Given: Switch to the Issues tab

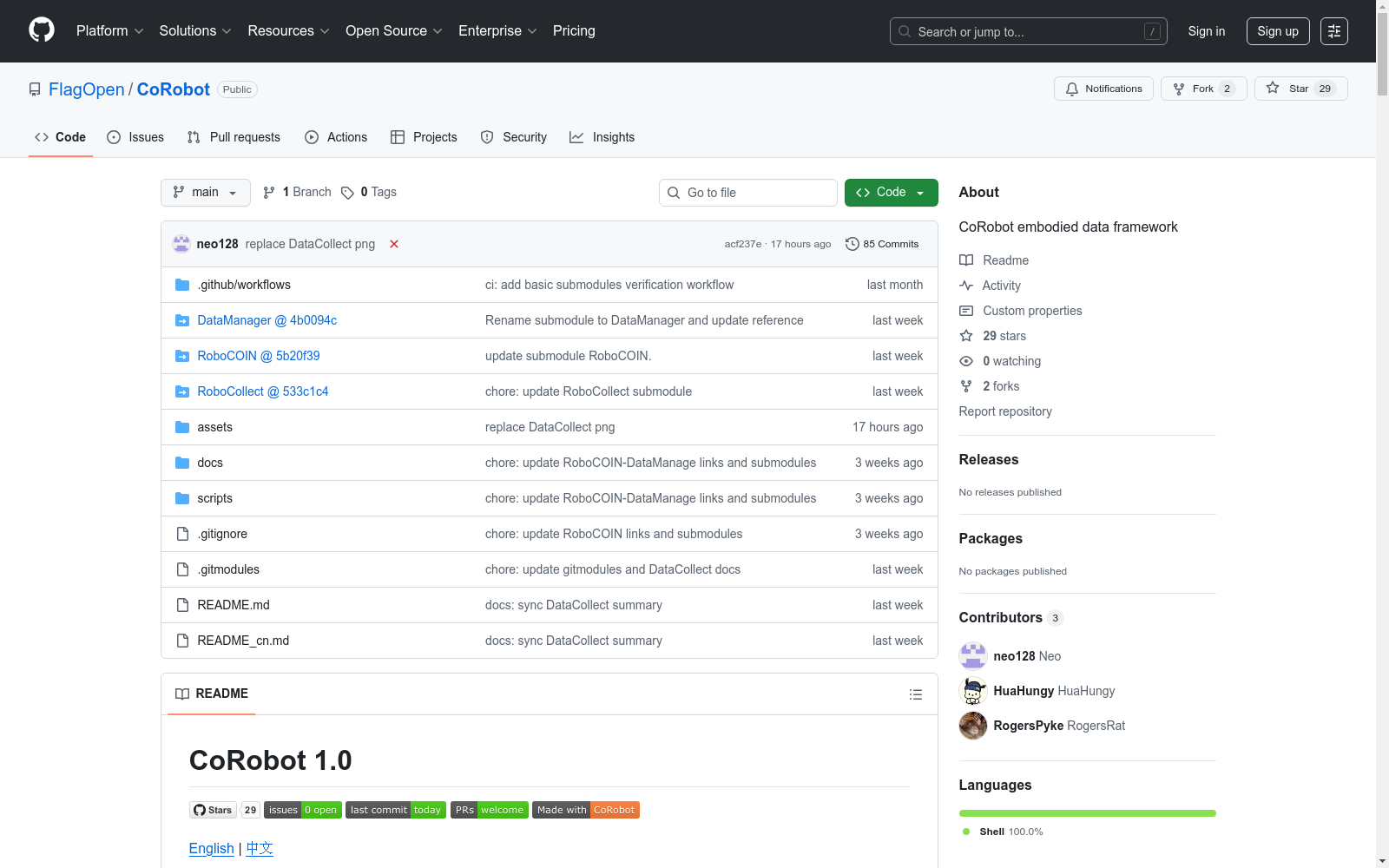Looking at the screenshot, I should coord(135,137).
